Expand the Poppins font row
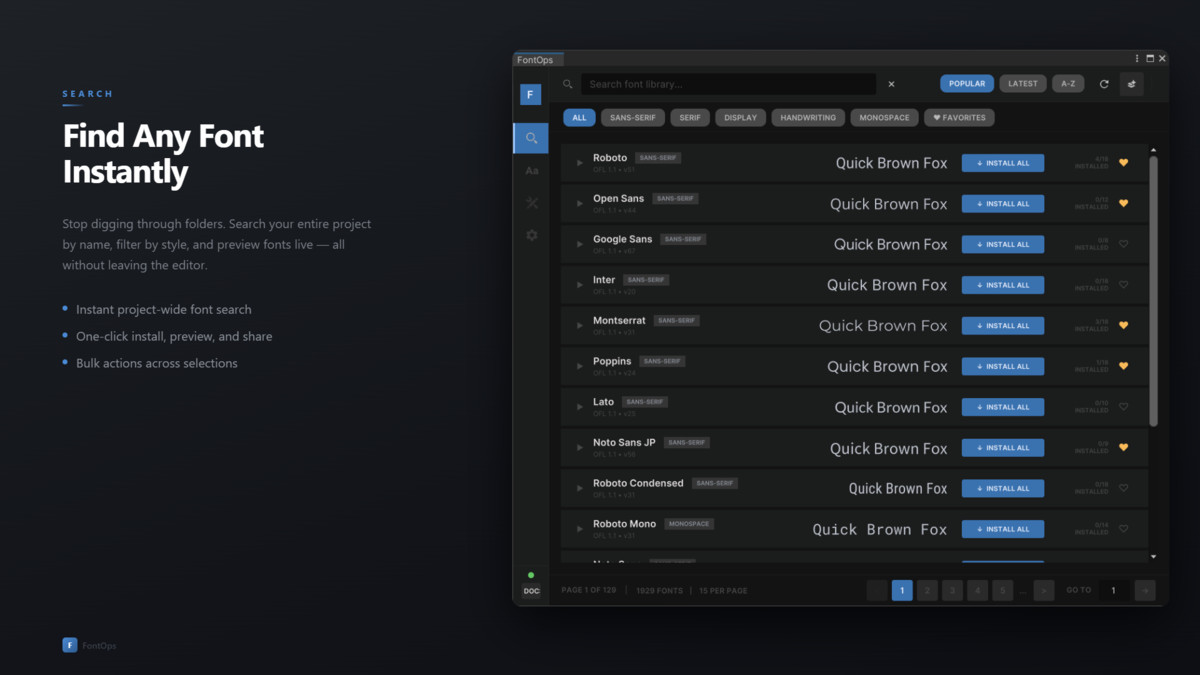Screen dimensions: 1200x675 580,366
